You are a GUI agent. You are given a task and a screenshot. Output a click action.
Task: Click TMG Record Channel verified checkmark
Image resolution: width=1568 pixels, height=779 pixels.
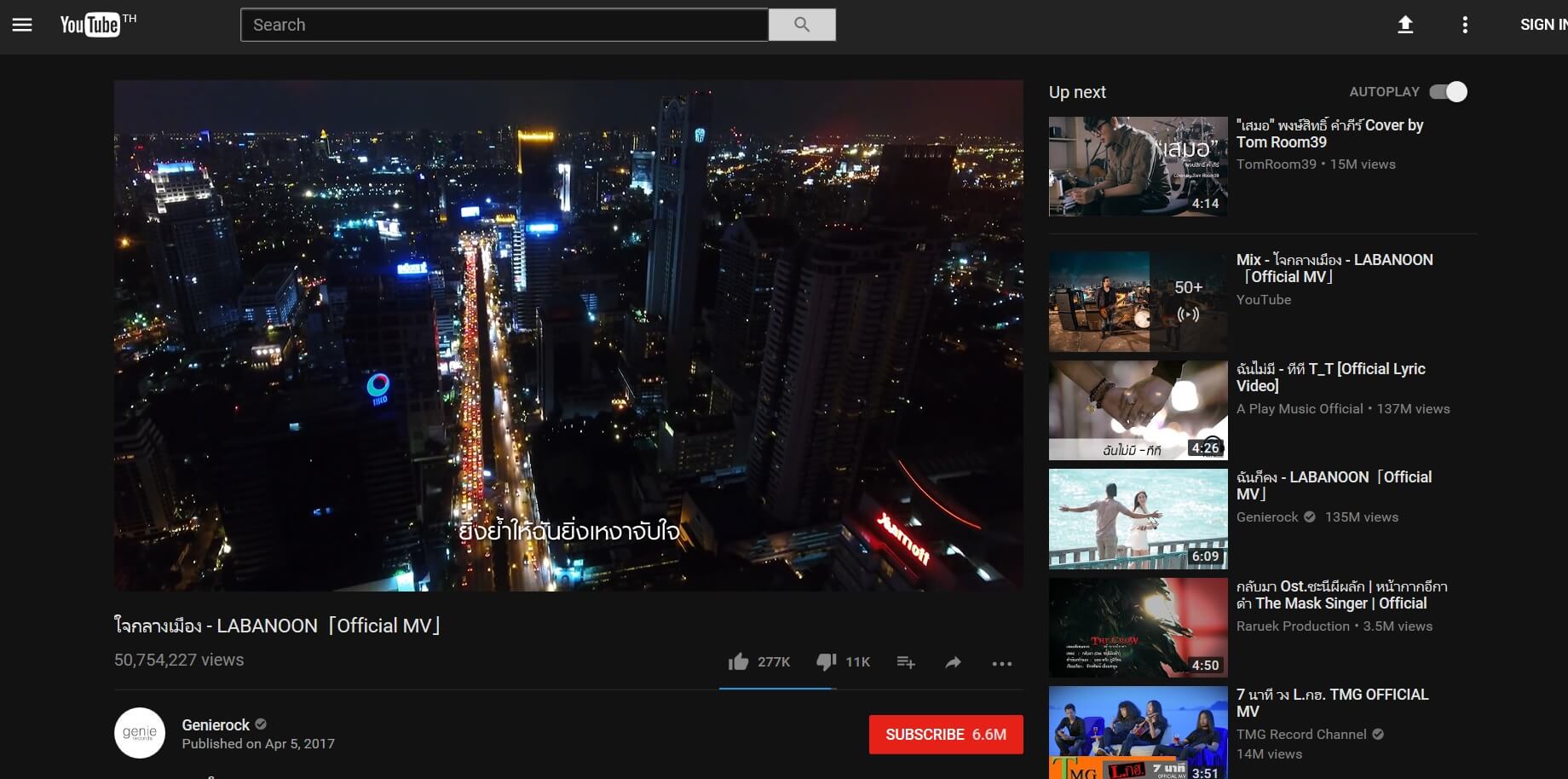pos(1378,734)
